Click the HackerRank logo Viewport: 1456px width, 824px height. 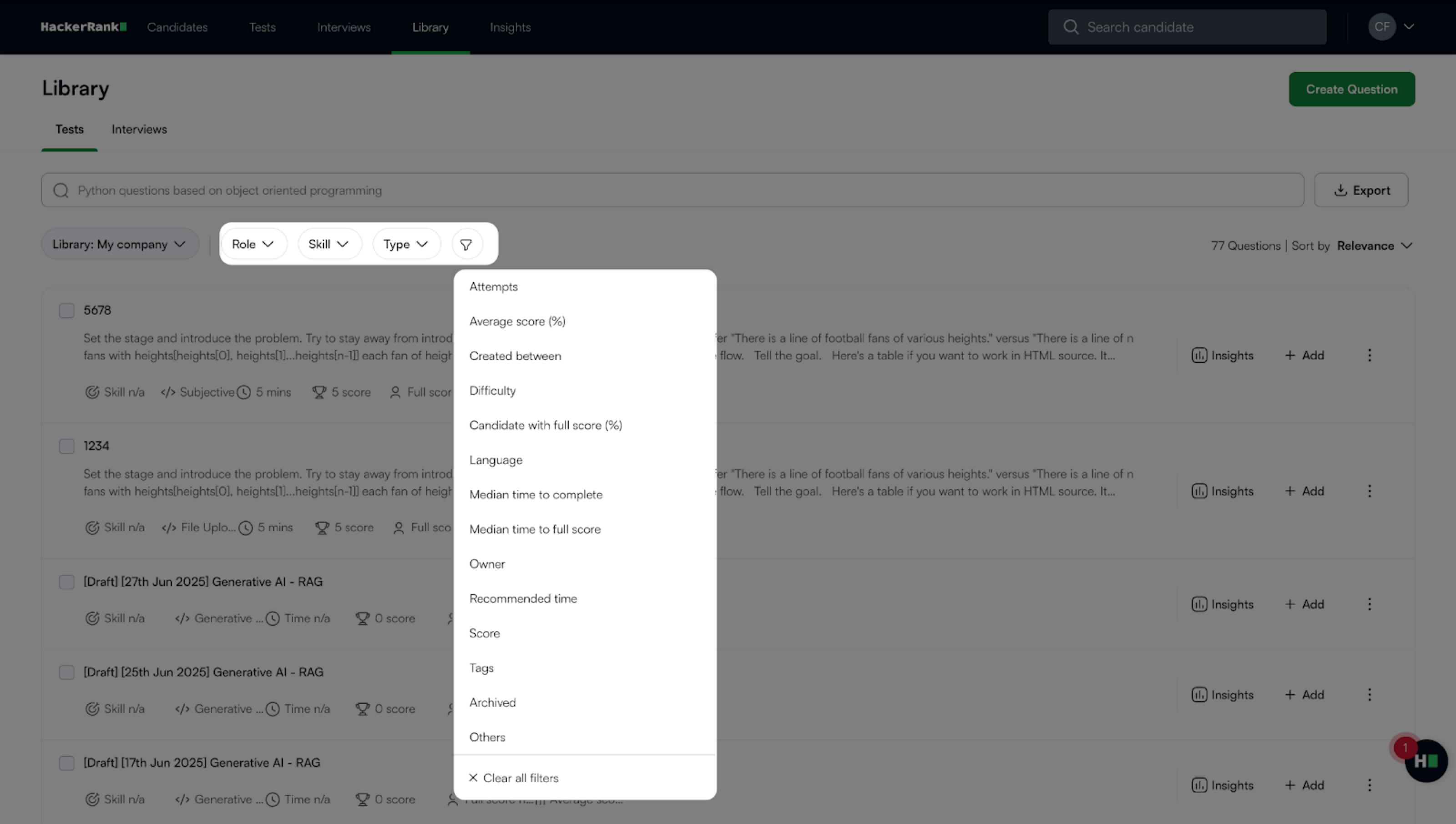(x=83, y=26)
